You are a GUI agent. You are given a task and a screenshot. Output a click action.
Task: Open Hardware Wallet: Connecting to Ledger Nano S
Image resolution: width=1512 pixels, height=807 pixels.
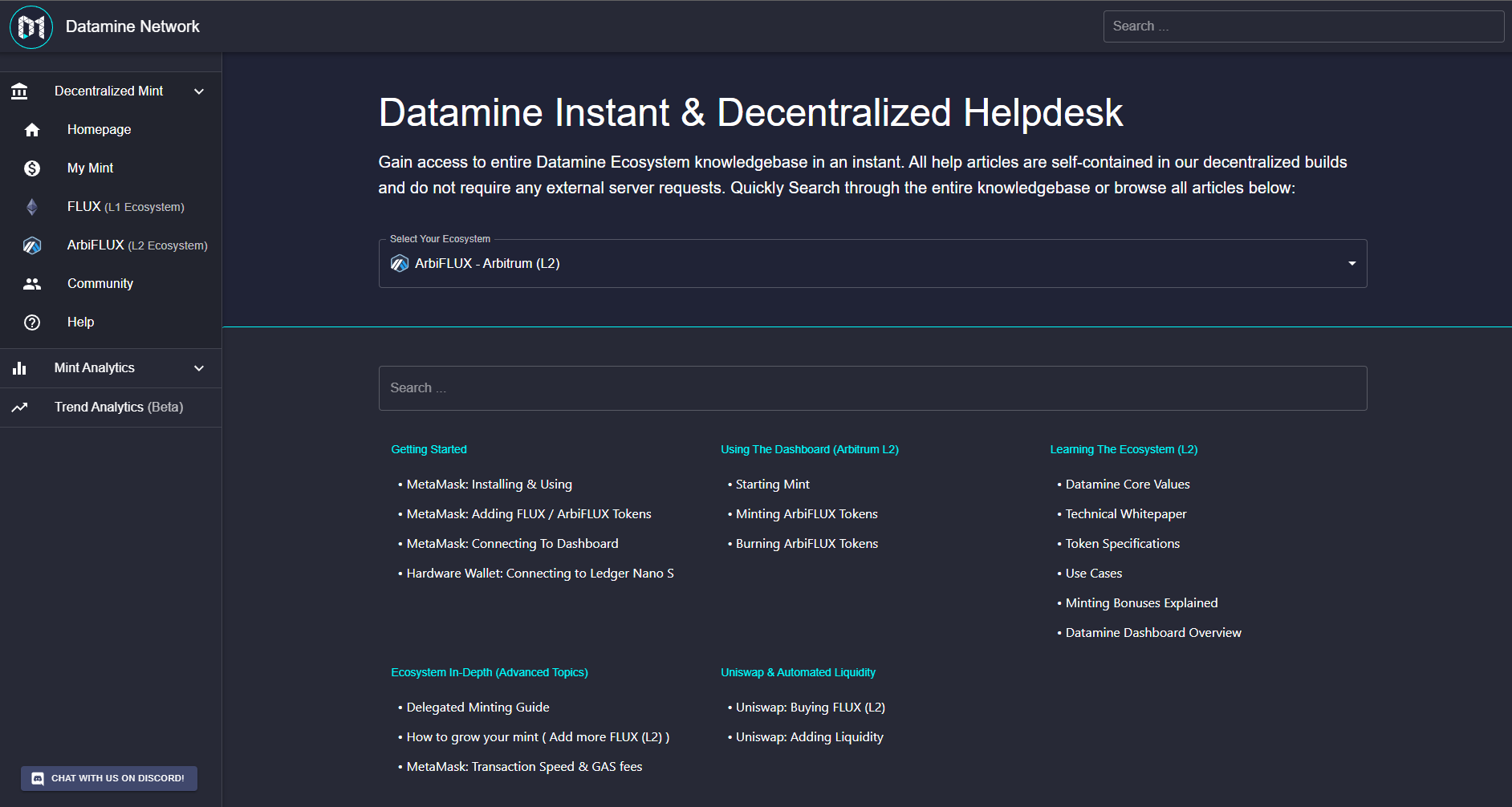[540, 574]
